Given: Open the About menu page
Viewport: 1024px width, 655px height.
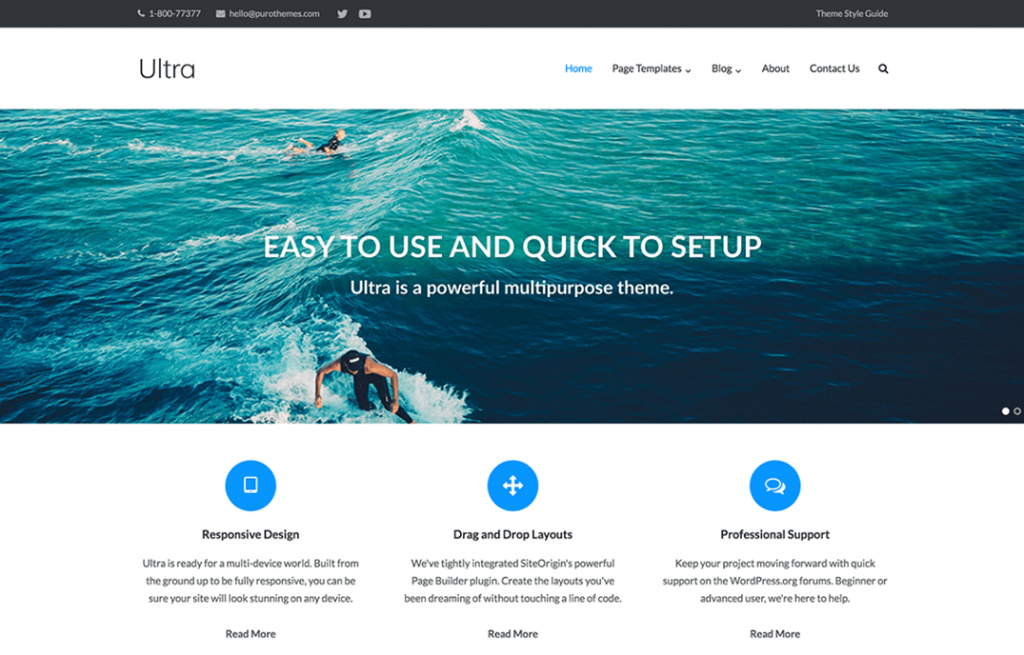Looking at the screenshot, I should pos(775,69).
